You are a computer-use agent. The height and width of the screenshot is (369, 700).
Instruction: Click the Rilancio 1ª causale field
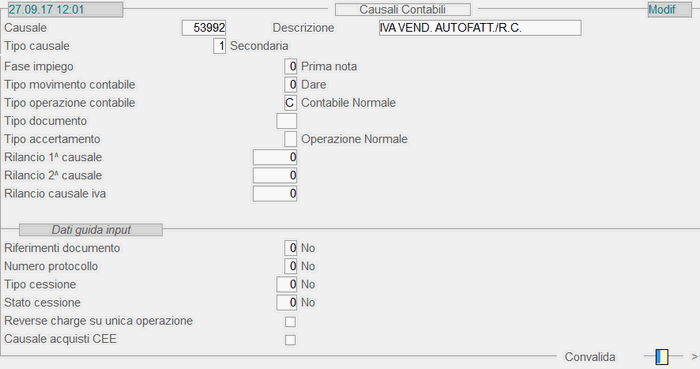pos(275,157)
